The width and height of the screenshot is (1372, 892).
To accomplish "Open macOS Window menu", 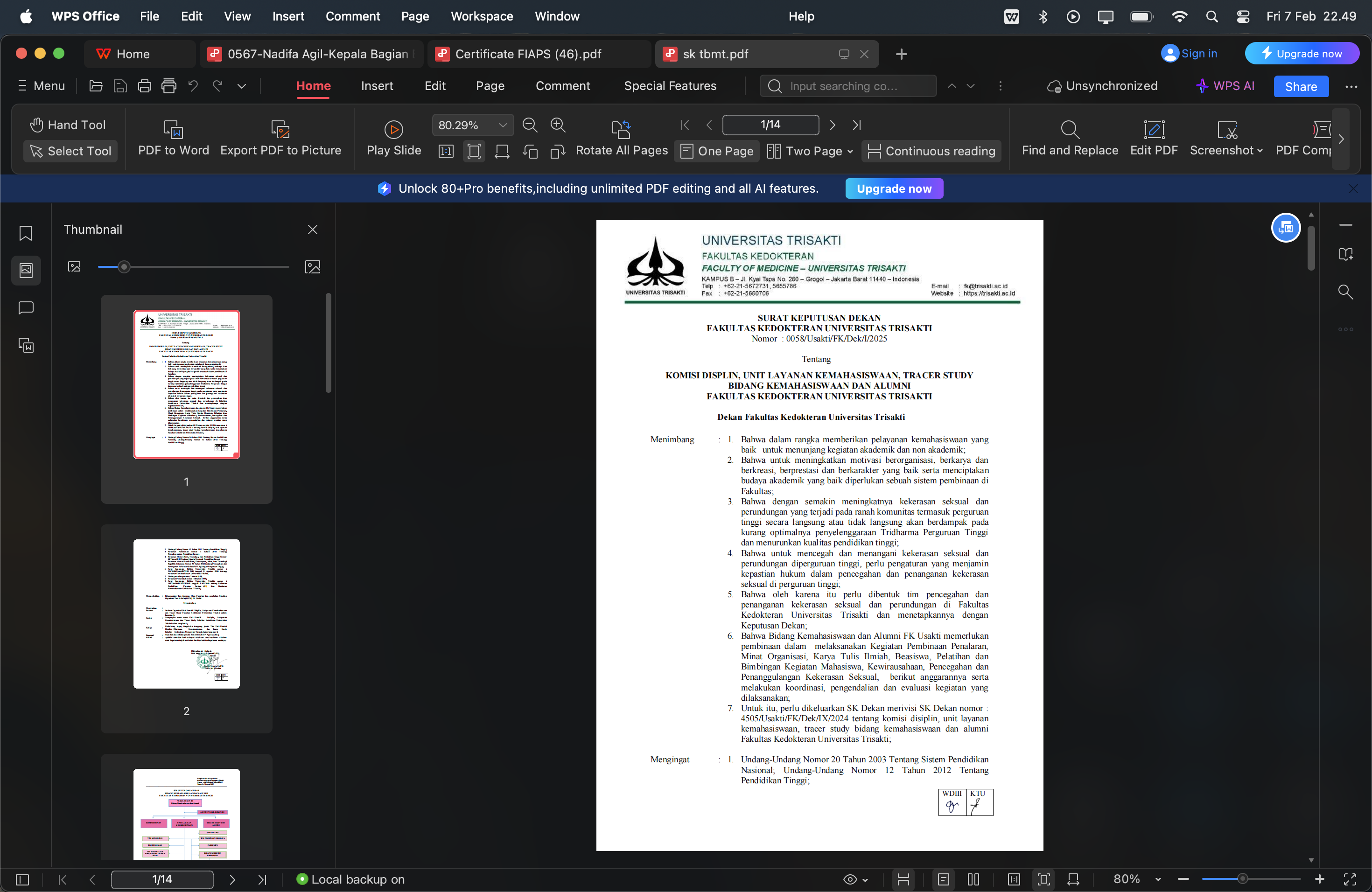I will coord(556,16).
